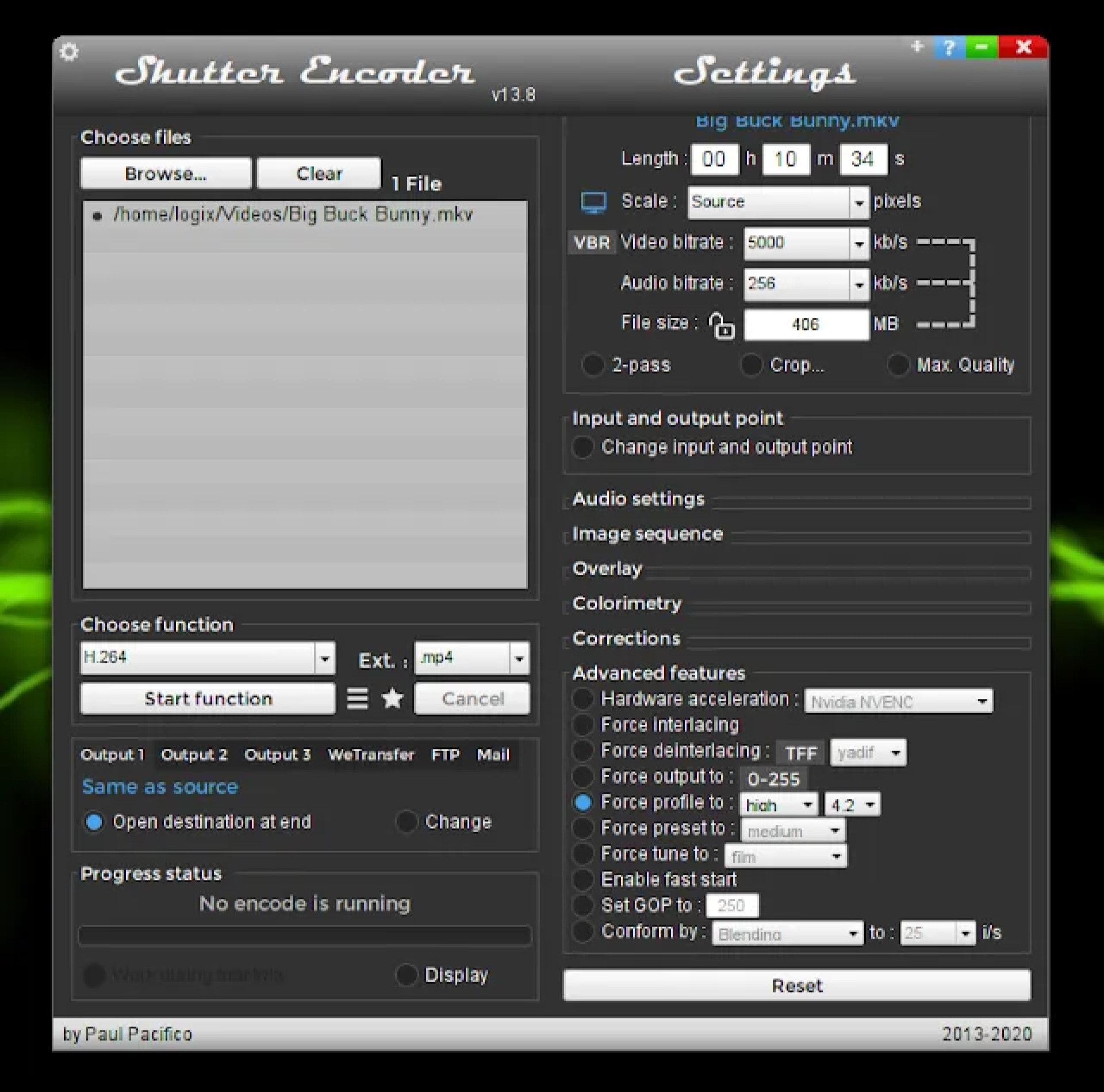1104x1092 pixels.
Task: Click the star favorites icon
Action: (393, 698)
